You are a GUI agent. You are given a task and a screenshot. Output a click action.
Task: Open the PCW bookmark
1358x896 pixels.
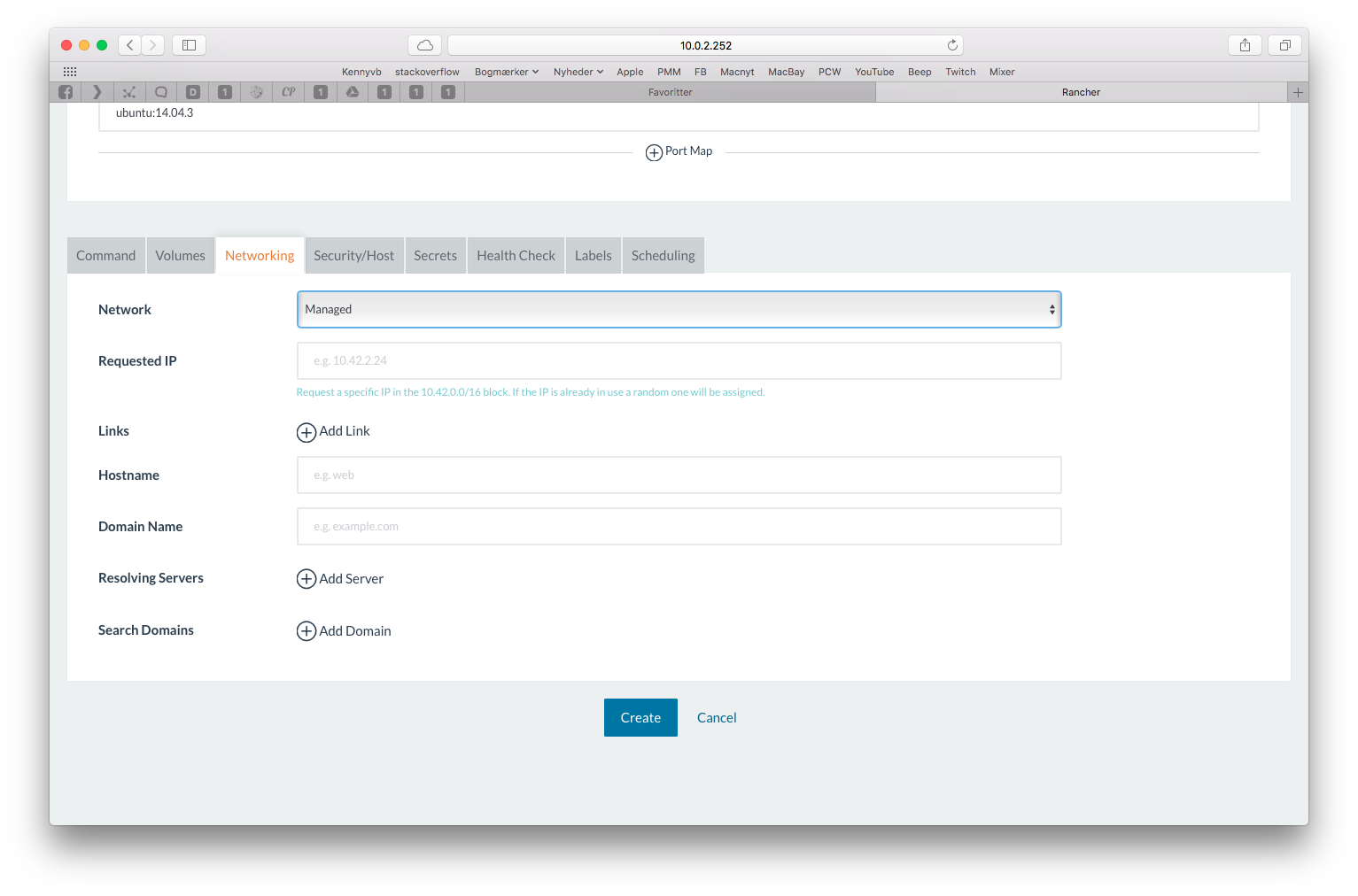pos(830,72)
